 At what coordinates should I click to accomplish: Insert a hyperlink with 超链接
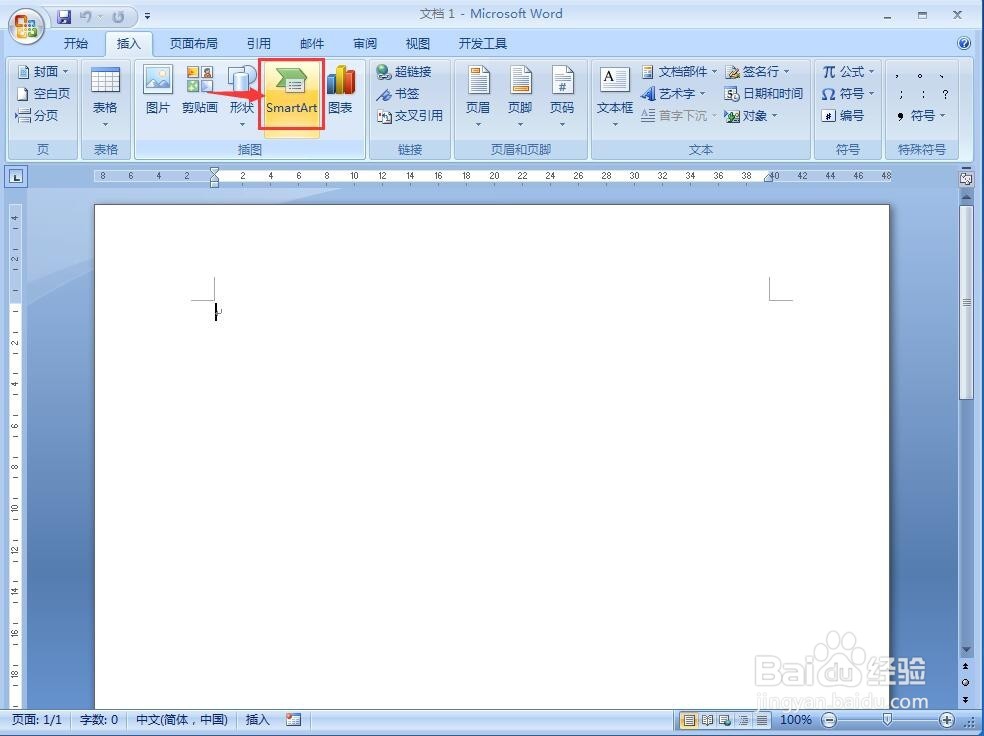404,72
